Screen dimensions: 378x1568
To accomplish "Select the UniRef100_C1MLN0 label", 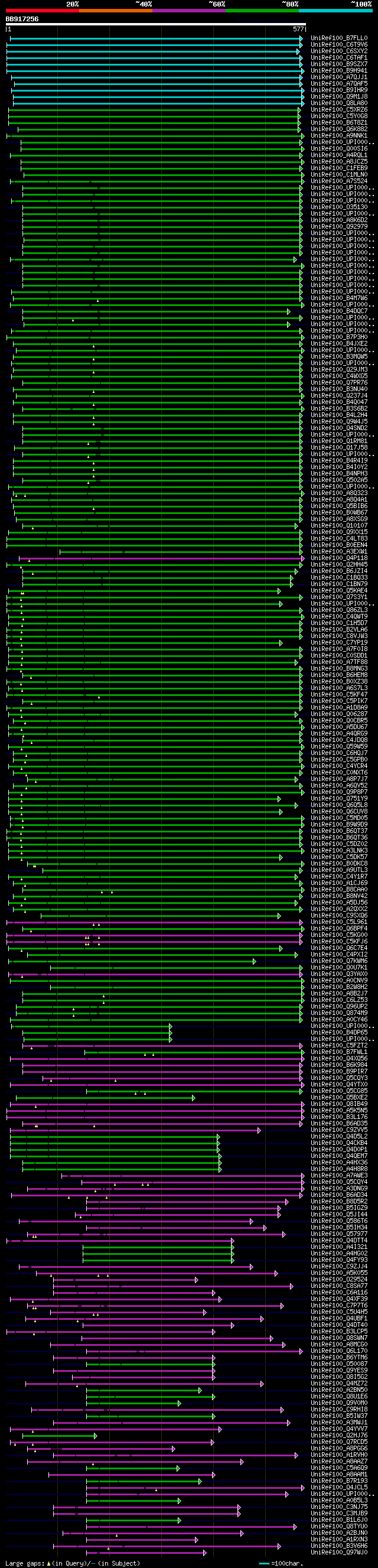I will pos(339,175).
